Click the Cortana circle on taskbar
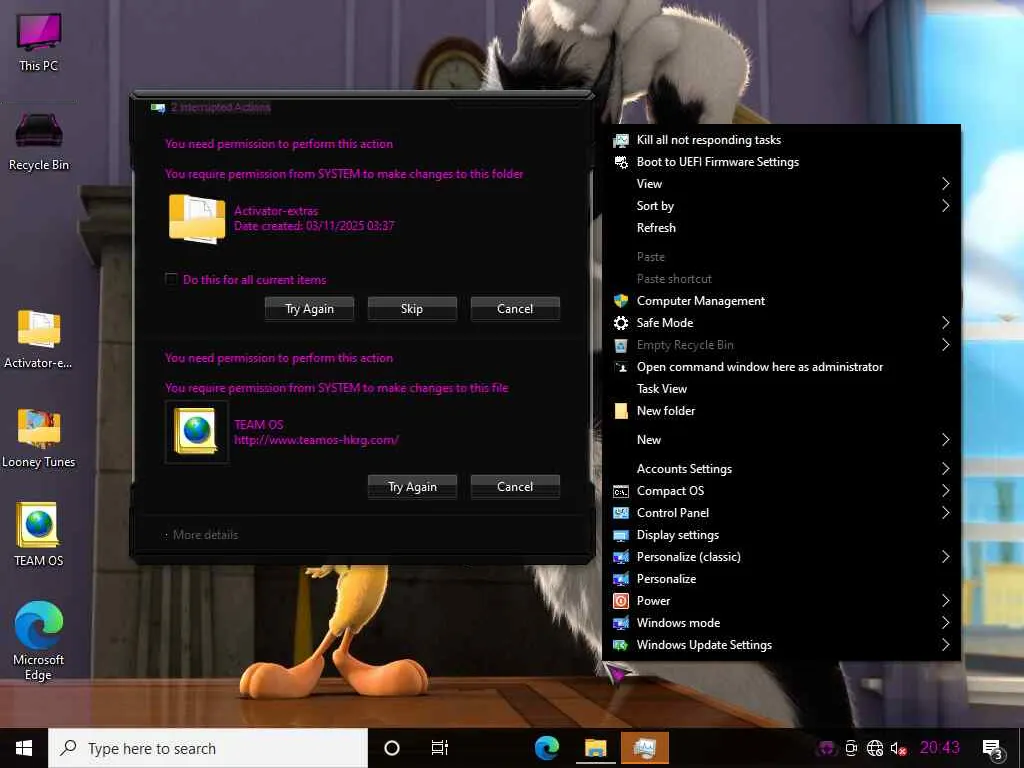Viewport: 1024px width, 768px height. [x=392, y=748]
